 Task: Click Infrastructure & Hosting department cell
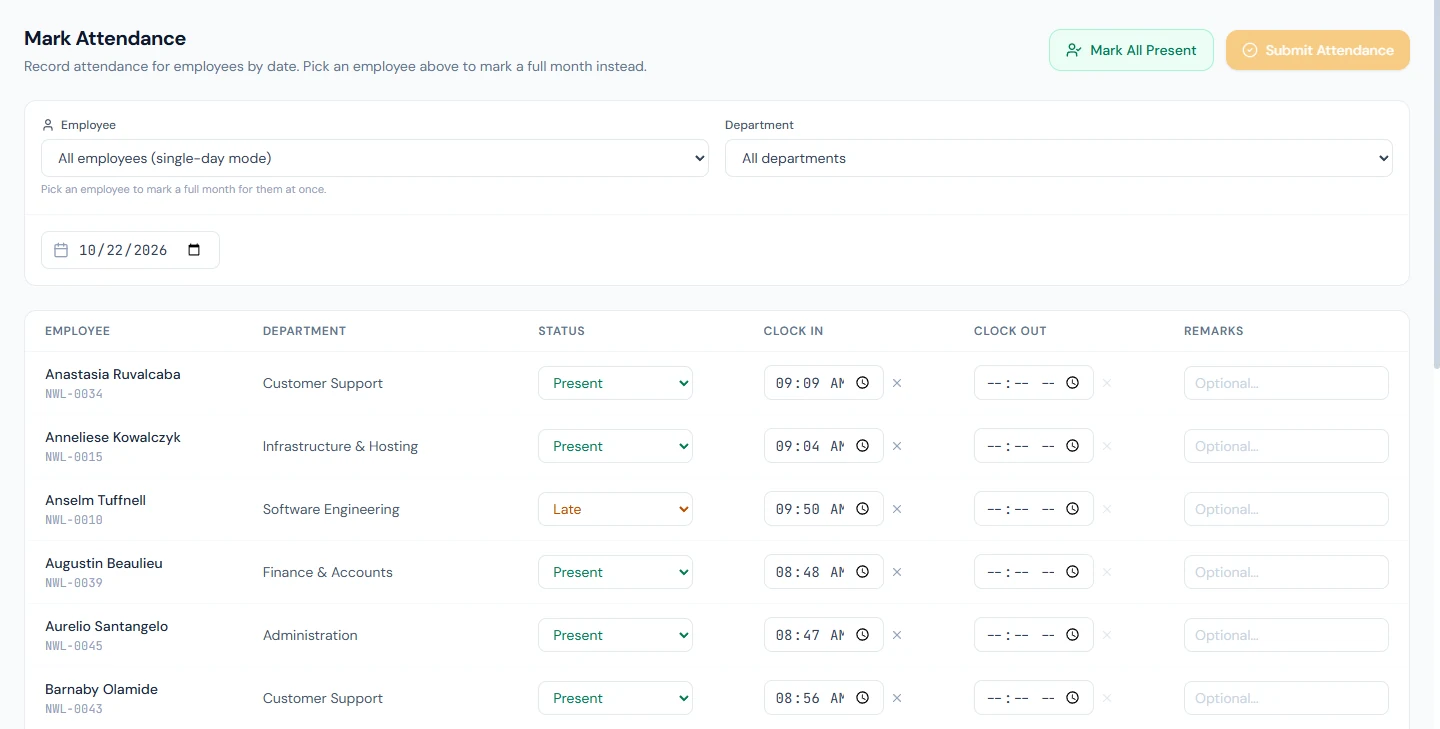340,446
